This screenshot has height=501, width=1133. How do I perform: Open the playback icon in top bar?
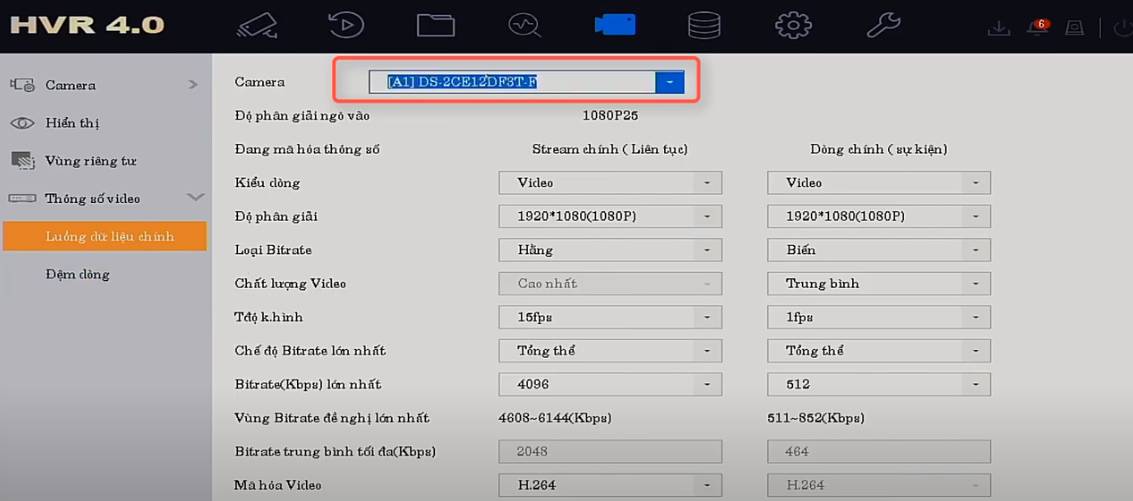coord(346,24)
